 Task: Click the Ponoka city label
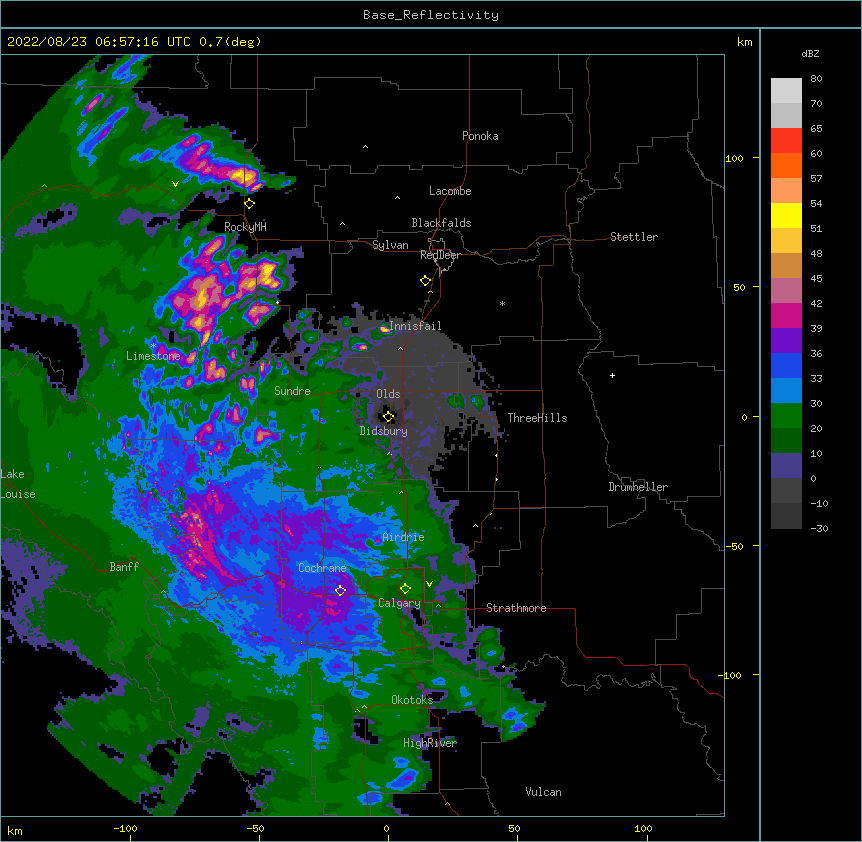coord(480,136)
